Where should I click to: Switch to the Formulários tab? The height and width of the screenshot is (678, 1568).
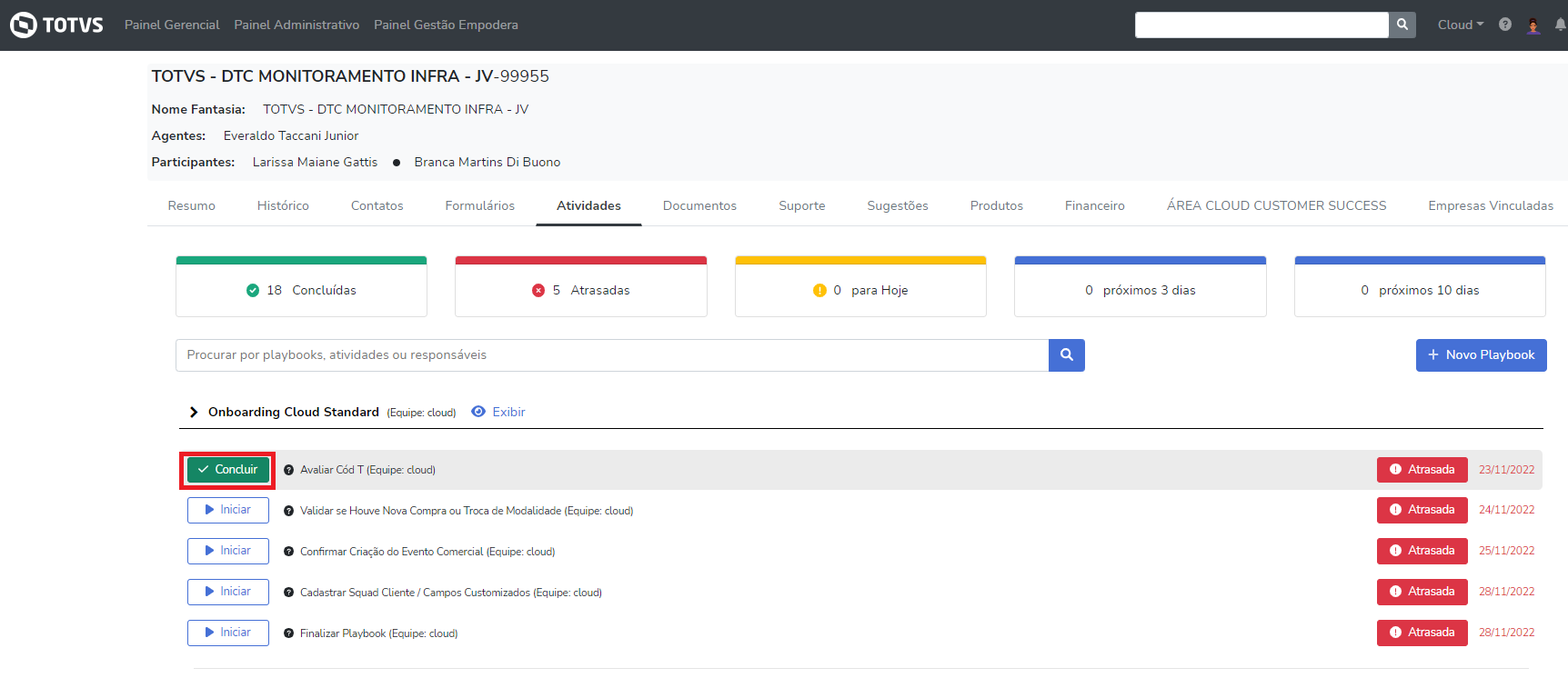(x=480, y=205)
